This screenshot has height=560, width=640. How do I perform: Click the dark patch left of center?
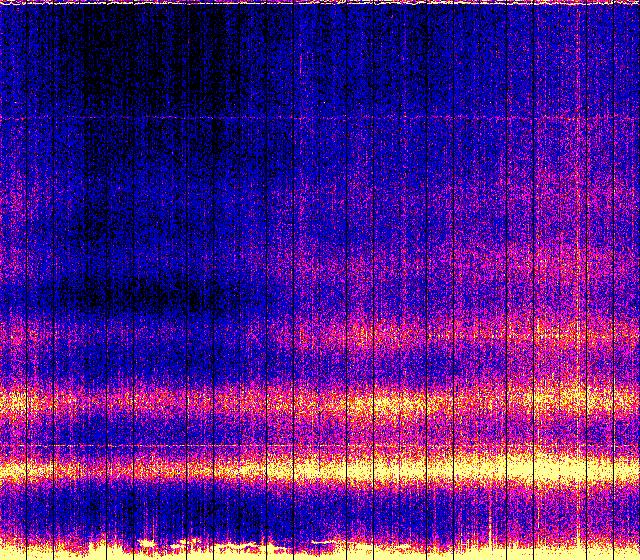pos(150,295)
